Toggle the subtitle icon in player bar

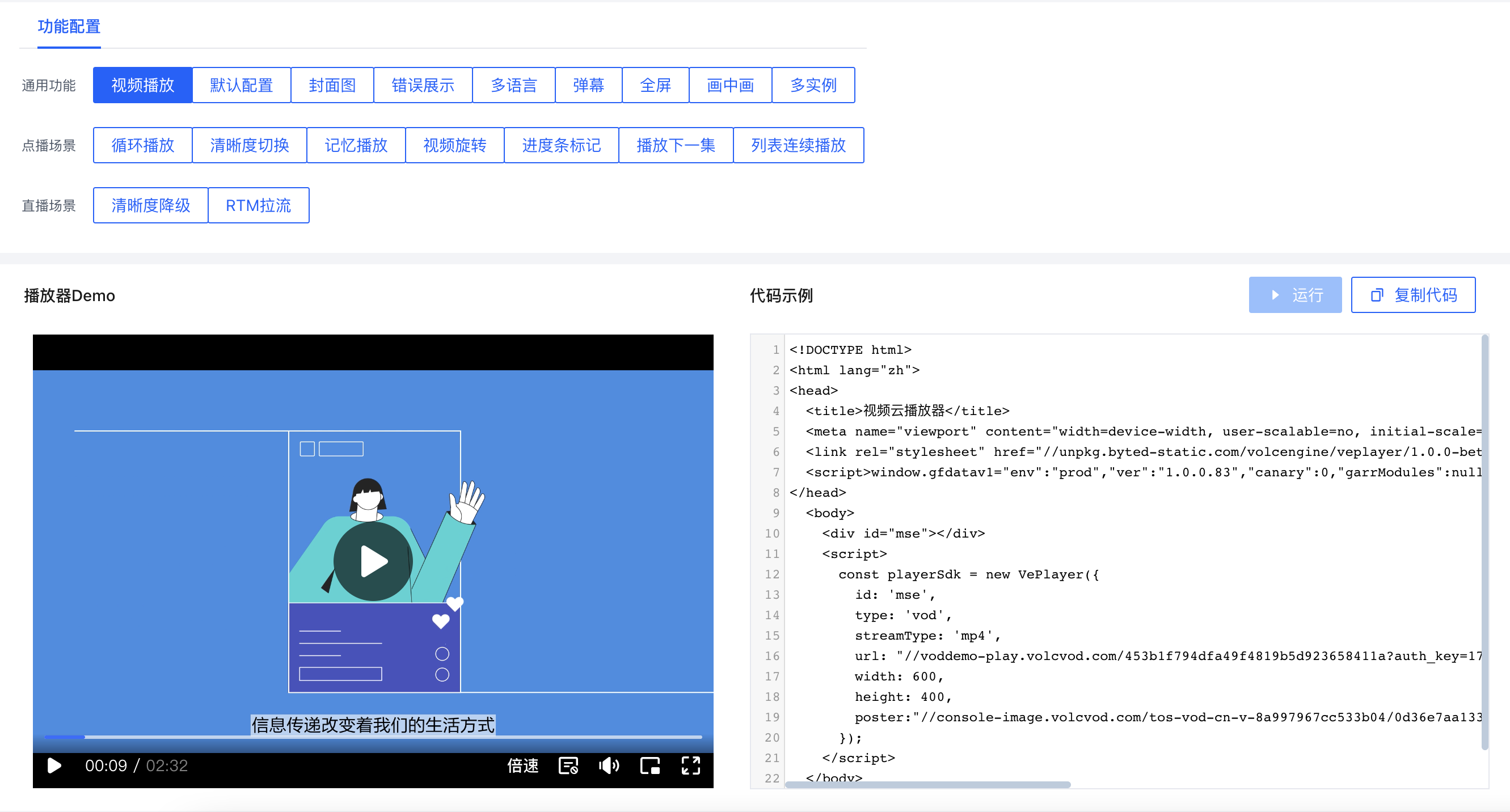coord(568,765)
